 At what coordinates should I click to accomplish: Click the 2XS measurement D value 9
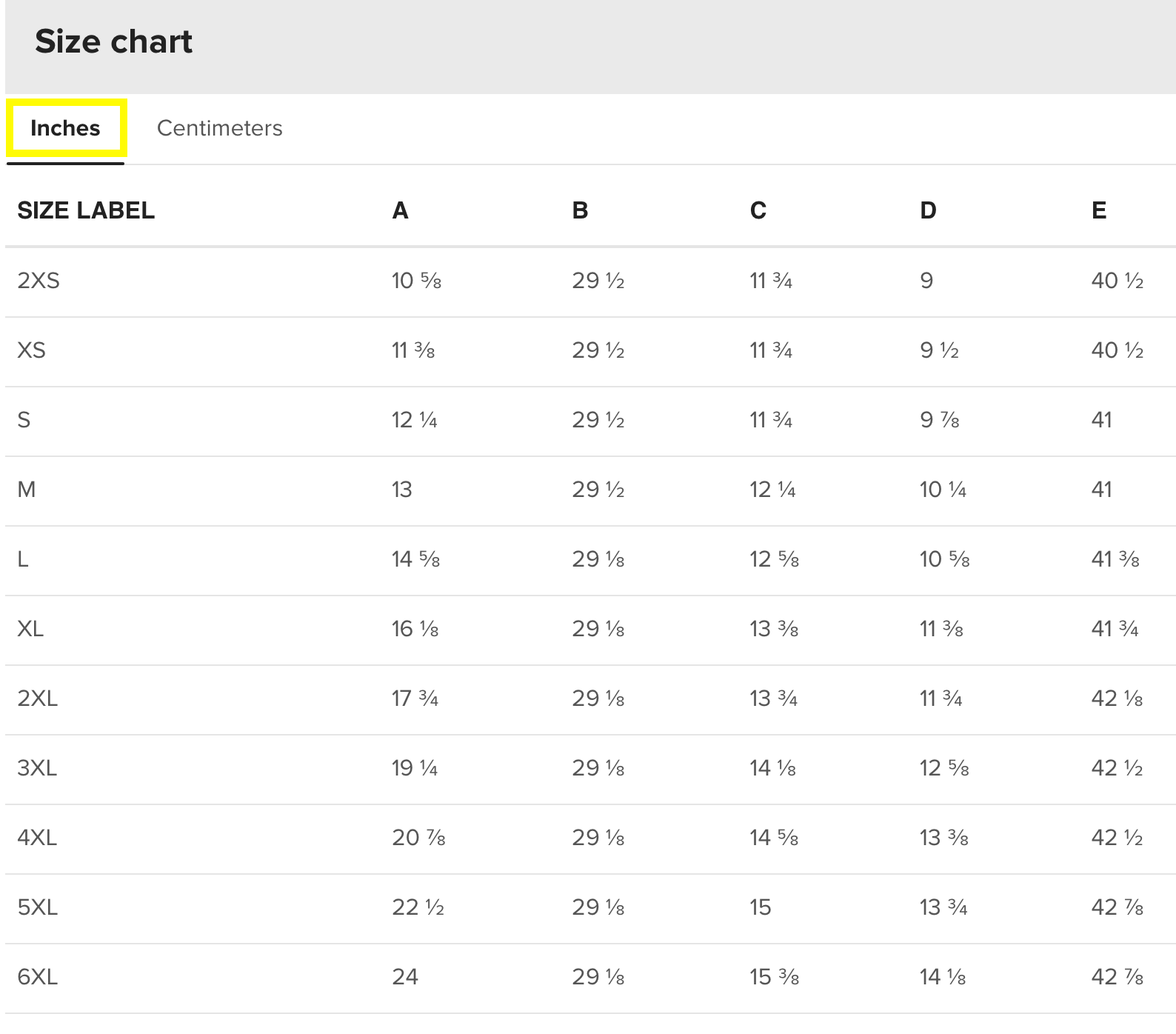926,281
